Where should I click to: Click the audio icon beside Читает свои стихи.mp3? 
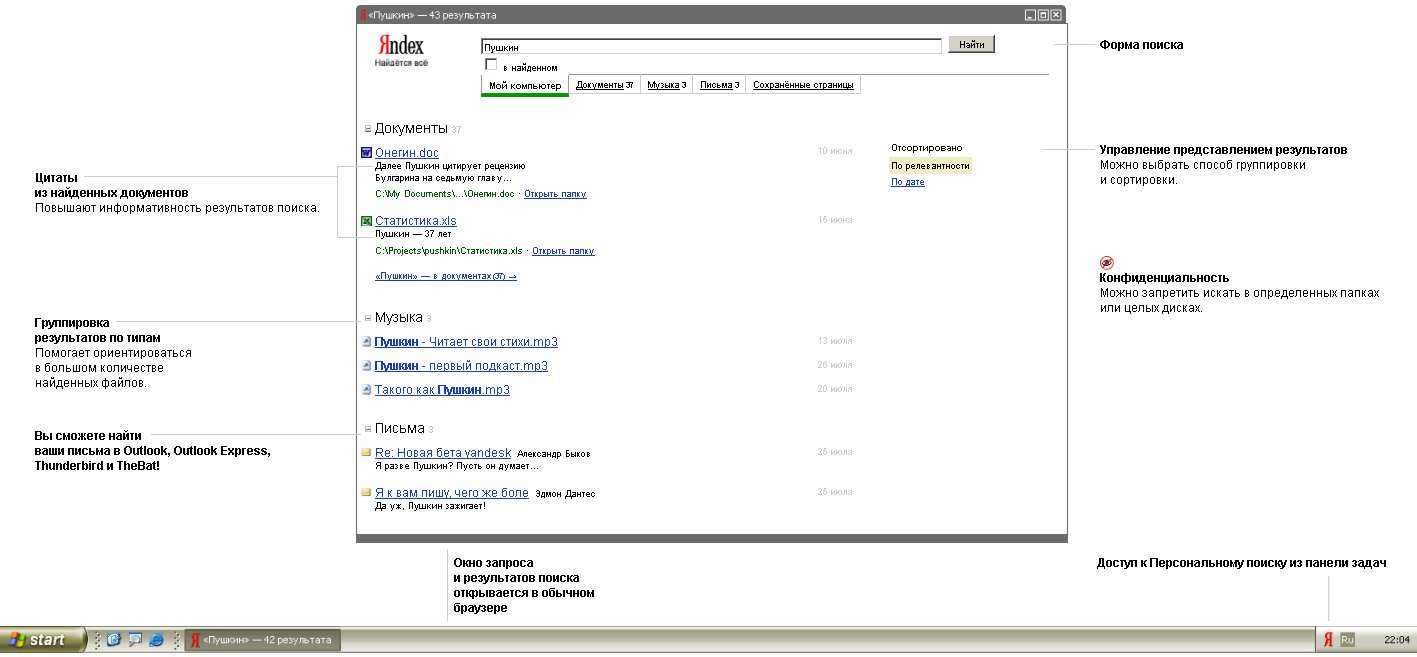pos(366,342)
